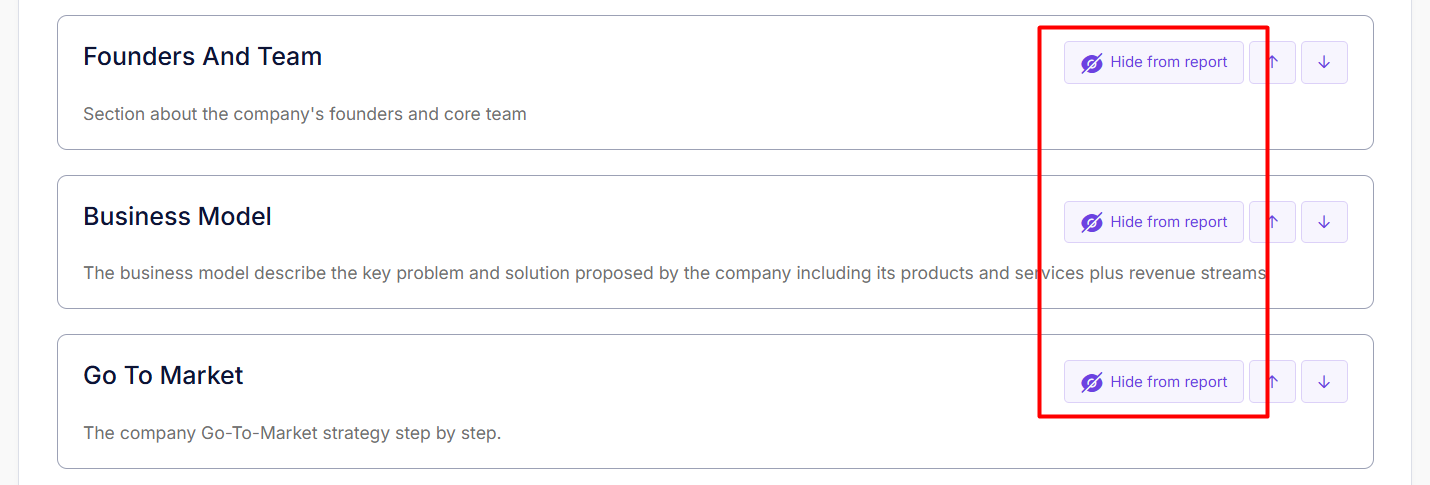Hide Business Model from report
The width and height of the screenshot is (1430, 485).
pyautogui.click(x=1167, y=222)
